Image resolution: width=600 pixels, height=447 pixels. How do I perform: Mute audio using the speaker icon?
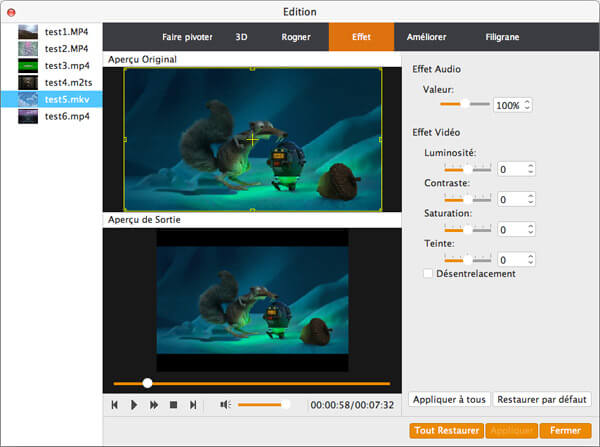225,405
